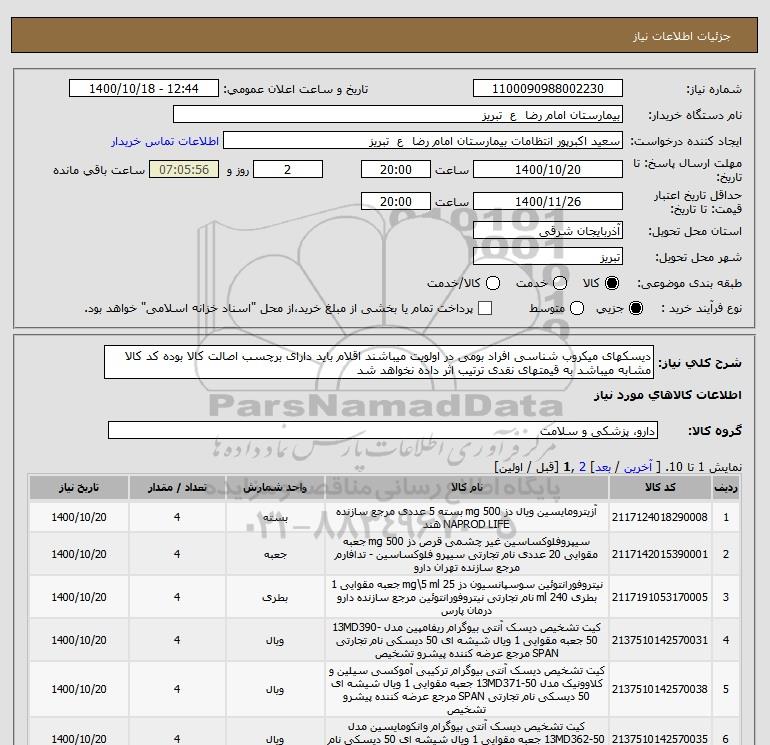Click the کد کالا column header
This screenshot has height=745, width=770.
coord(660,488)
